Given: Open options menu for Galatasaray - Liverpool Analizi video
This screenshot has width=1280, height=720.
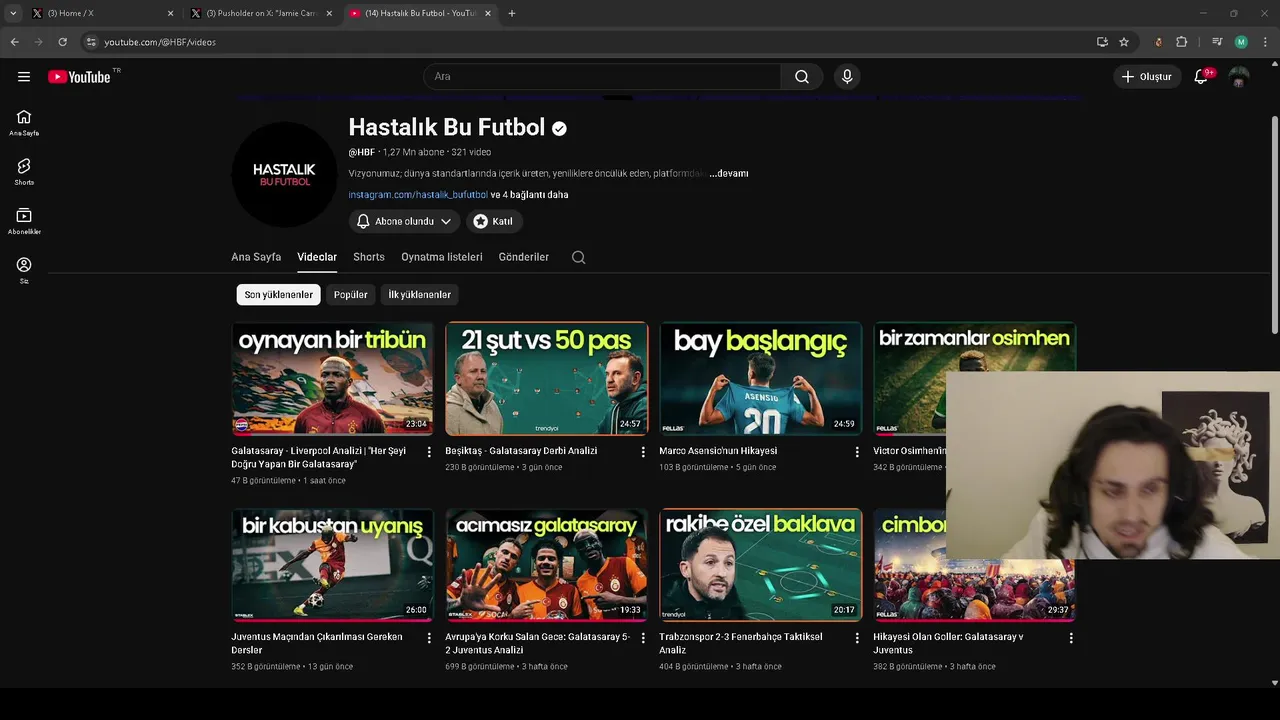Looking at the screenshot, I should coord(429,452).
